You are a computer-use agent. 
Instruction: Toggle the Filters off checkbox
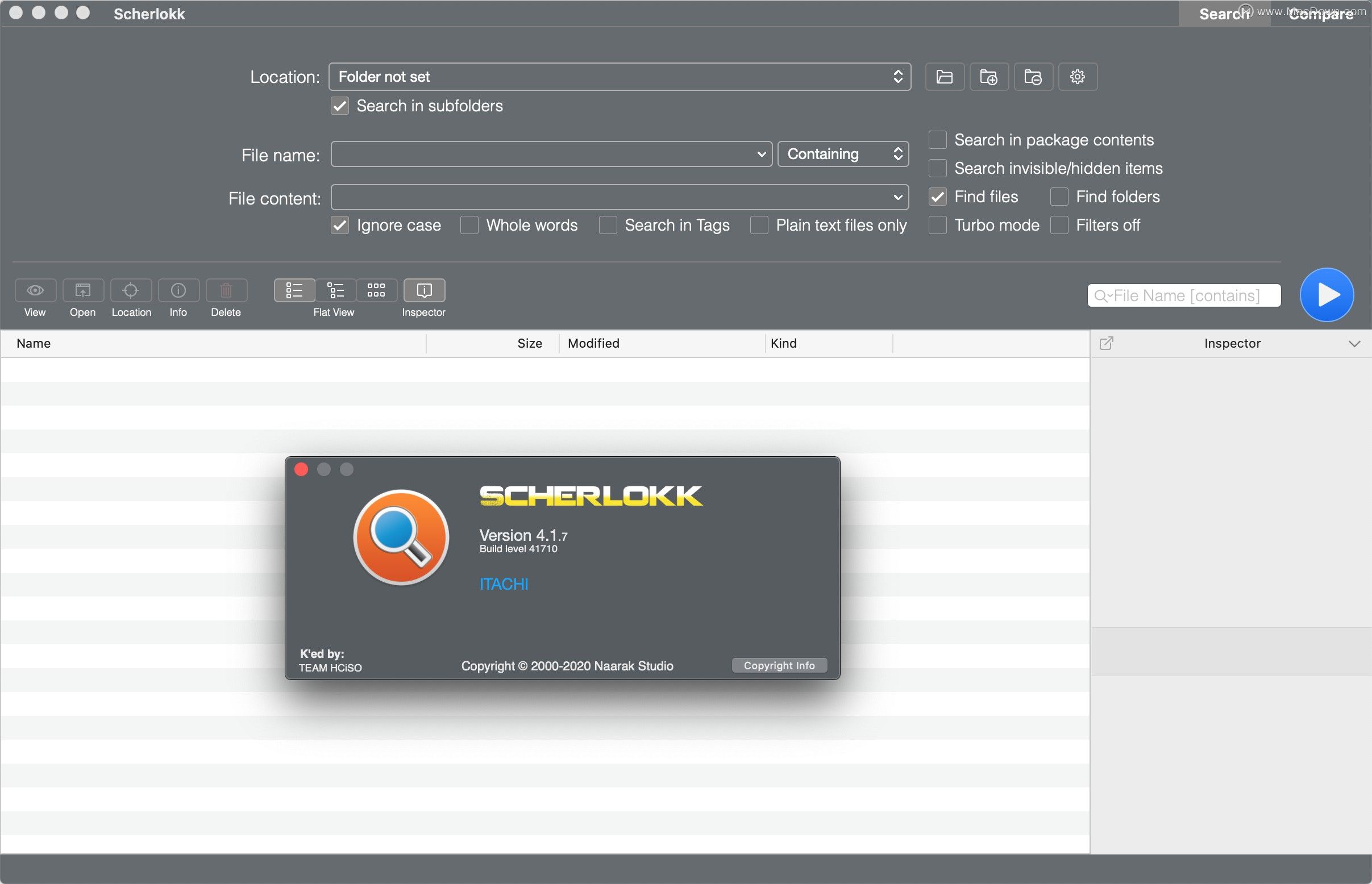pyautogui.click(x=1059, y=225)
